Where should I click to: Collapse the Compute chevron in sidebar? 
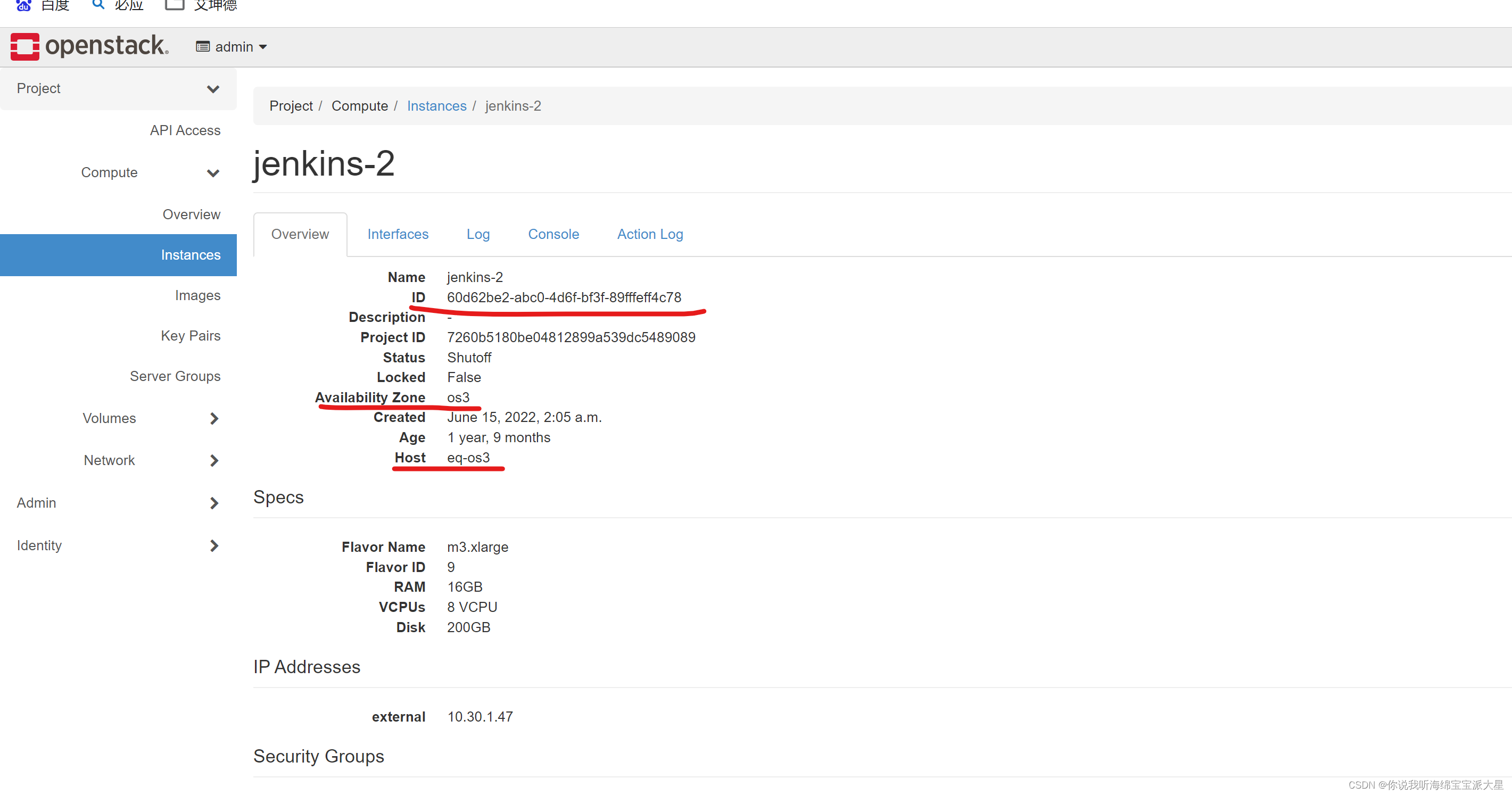tap(213, 173)
